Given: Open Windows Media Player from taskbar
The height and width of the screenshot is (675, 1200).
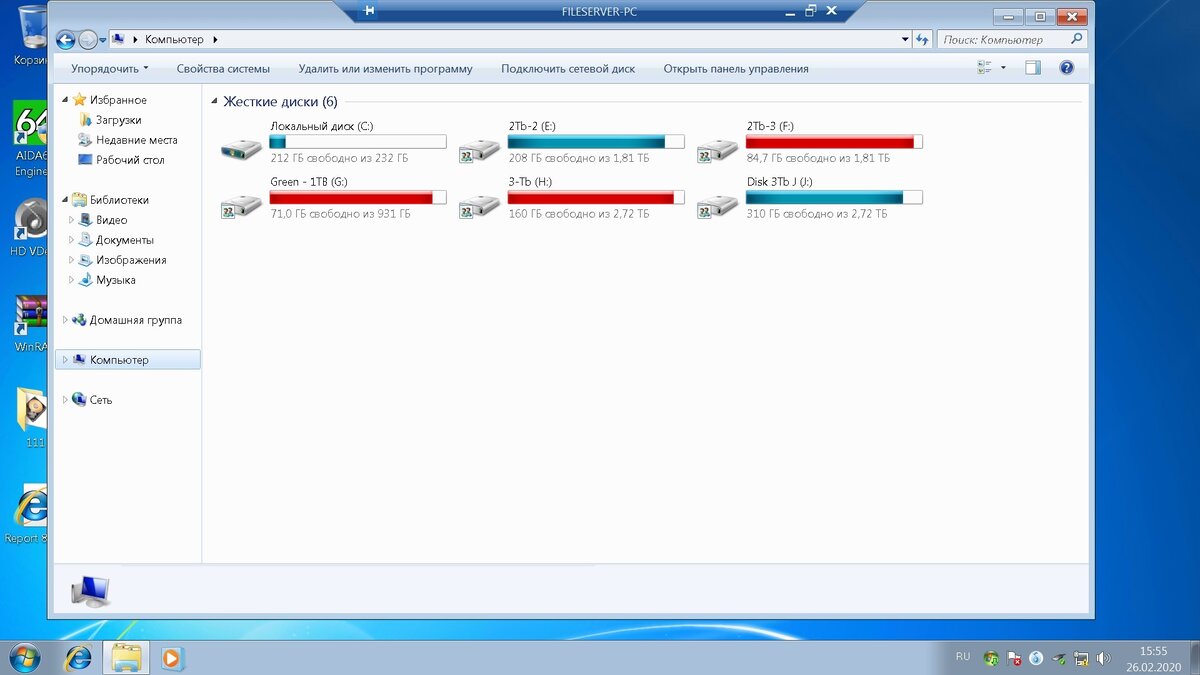Looking at the screenshot, I should [x=171, y=658].
